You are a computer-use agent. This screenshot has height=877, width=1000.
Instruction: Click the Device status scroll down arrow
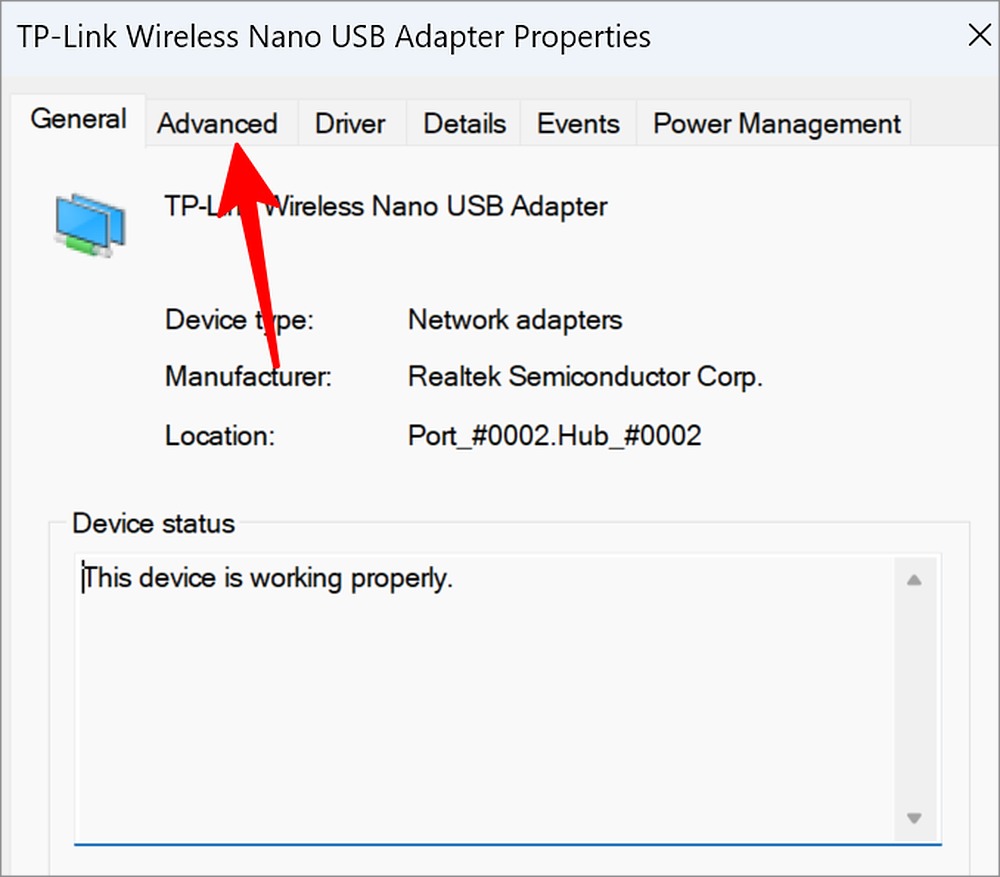coord(913,818)
